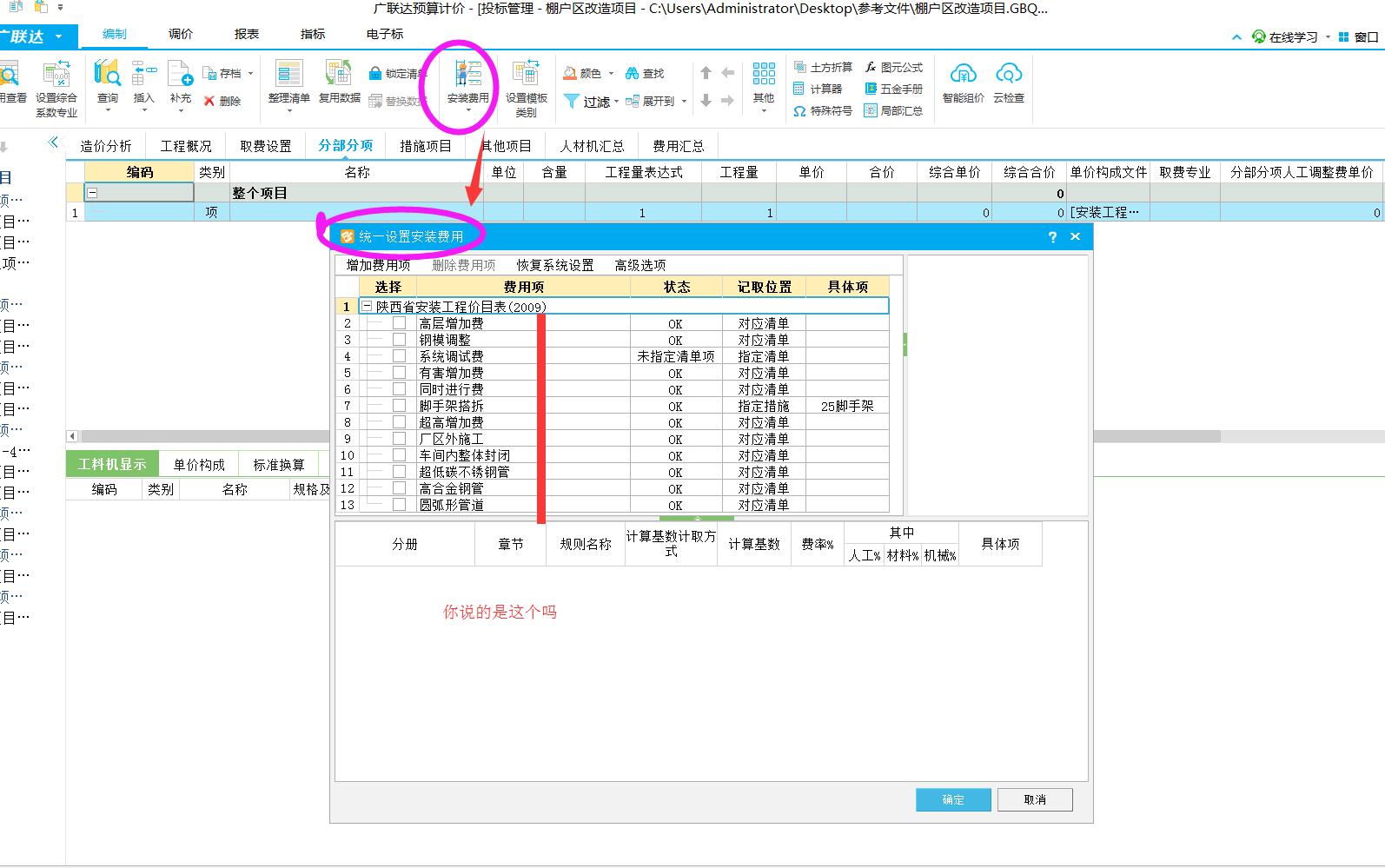Check the 有害增加费 checkbox
Image resolution: width=1385 pixels, height=868 pixels.
coord(399,373)
